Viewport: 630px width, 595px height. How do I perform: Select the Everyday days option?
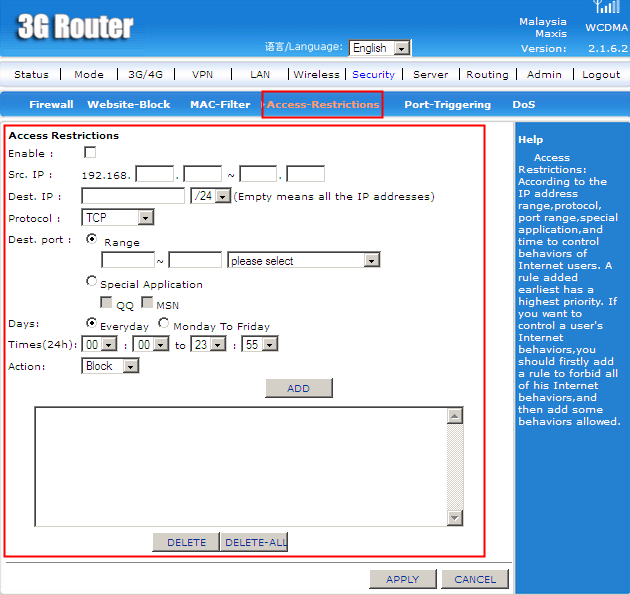pyautogui.click(x=92, y=323)
